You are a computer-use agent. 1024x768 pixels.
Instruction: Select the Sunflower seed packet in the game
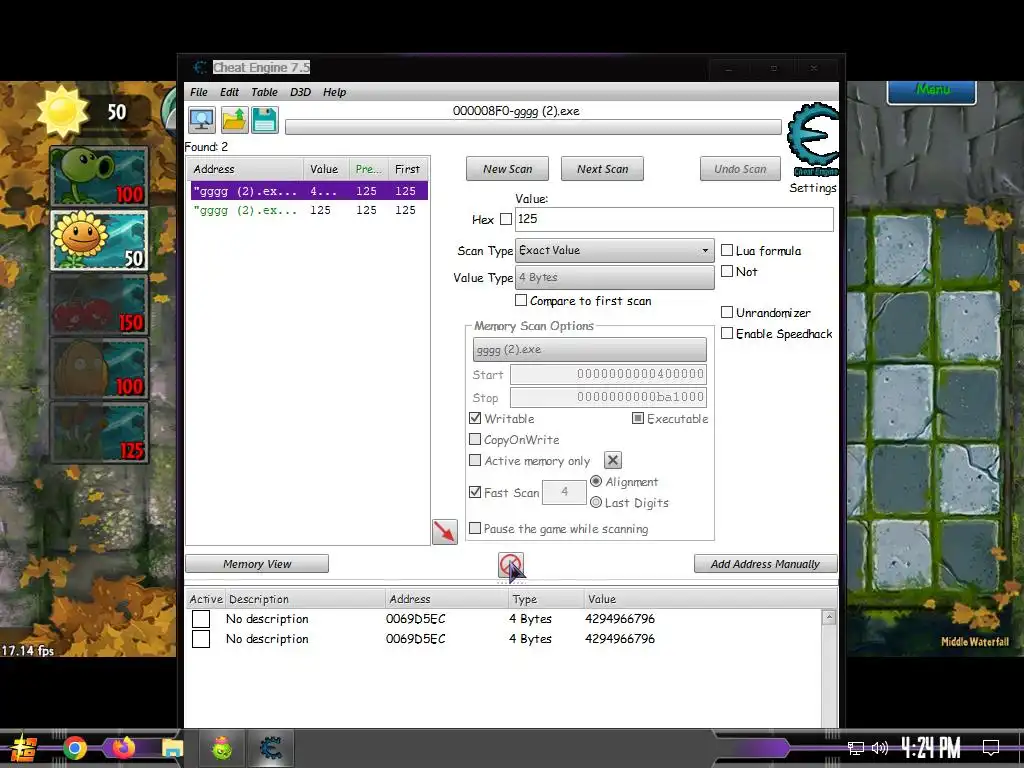pos(99,240)
